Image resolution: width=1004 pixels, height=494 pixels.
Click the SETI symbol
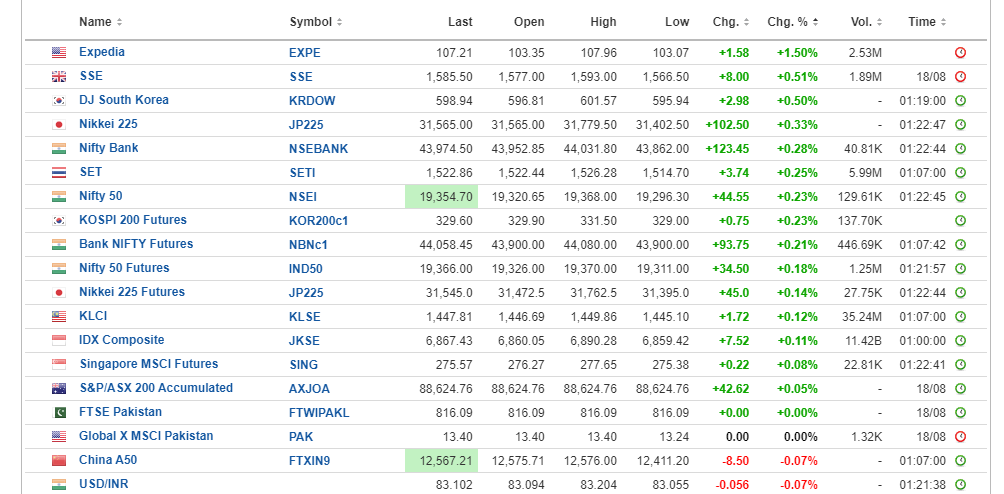tap(302, 173)
